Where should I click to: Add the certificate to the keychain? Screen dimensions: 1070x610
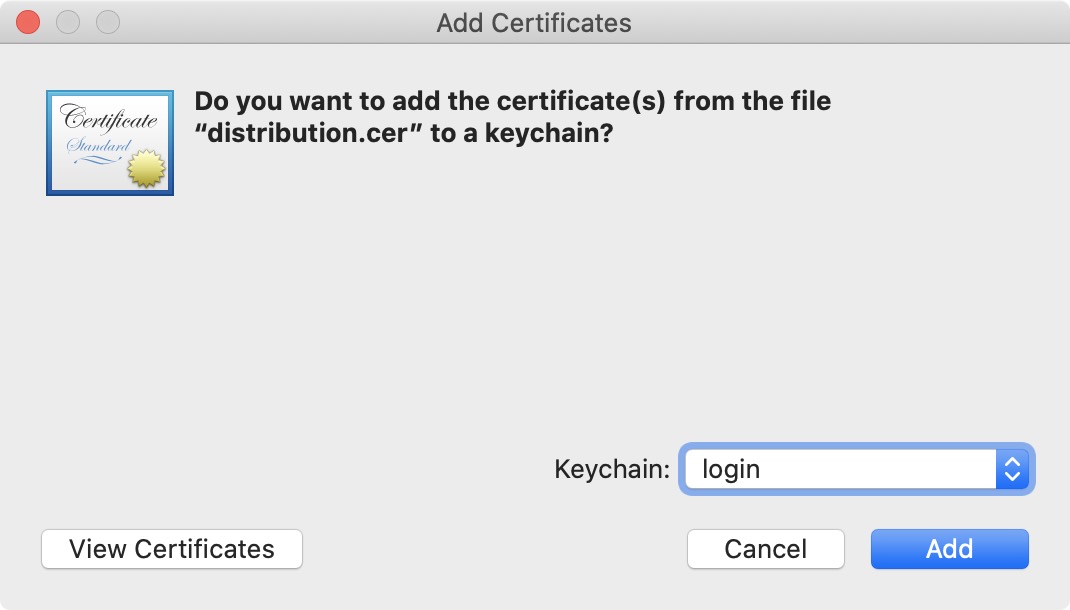[949, 549]
